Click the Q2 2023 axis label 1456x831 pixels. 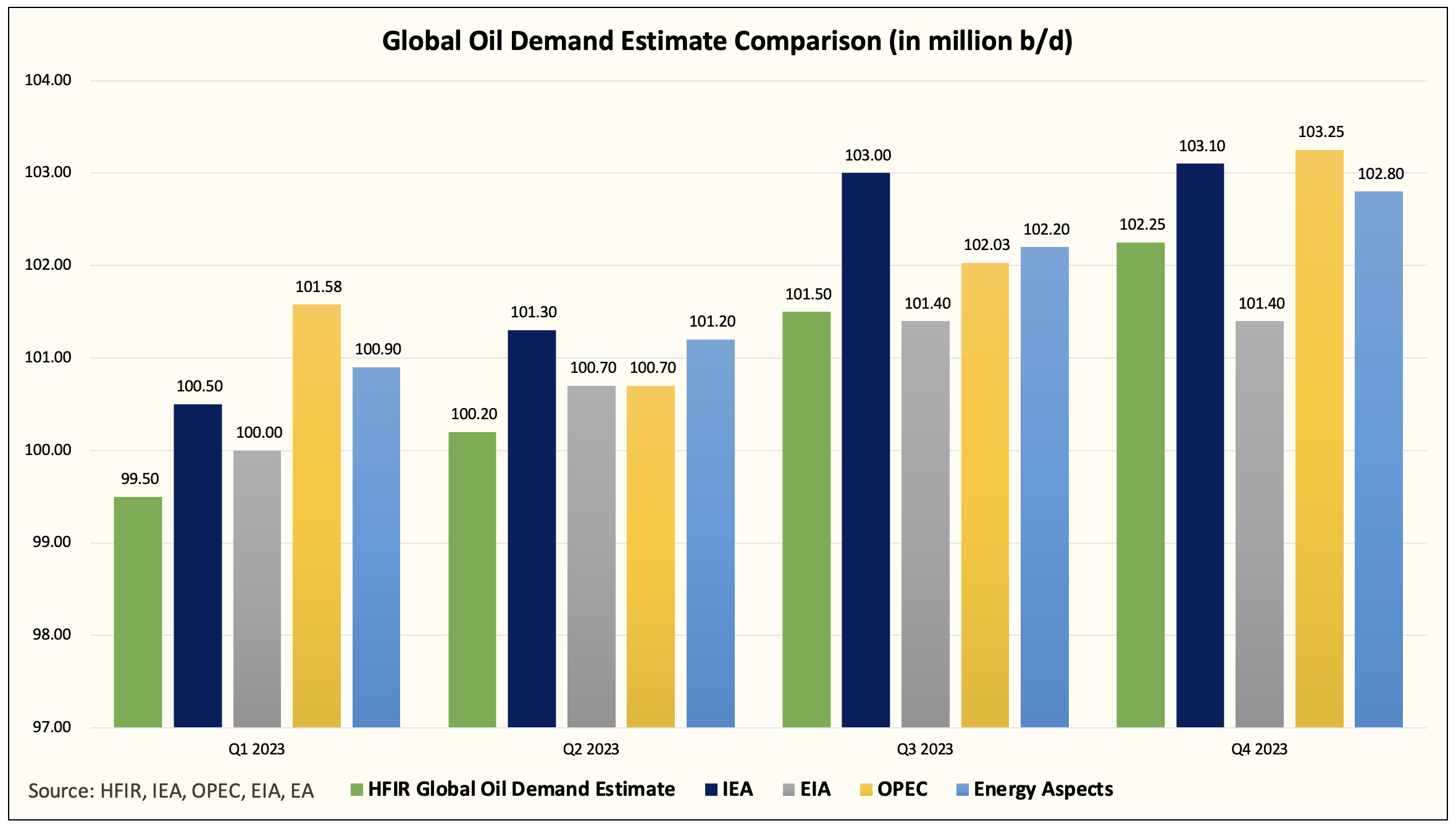click(x=590, y=750)
